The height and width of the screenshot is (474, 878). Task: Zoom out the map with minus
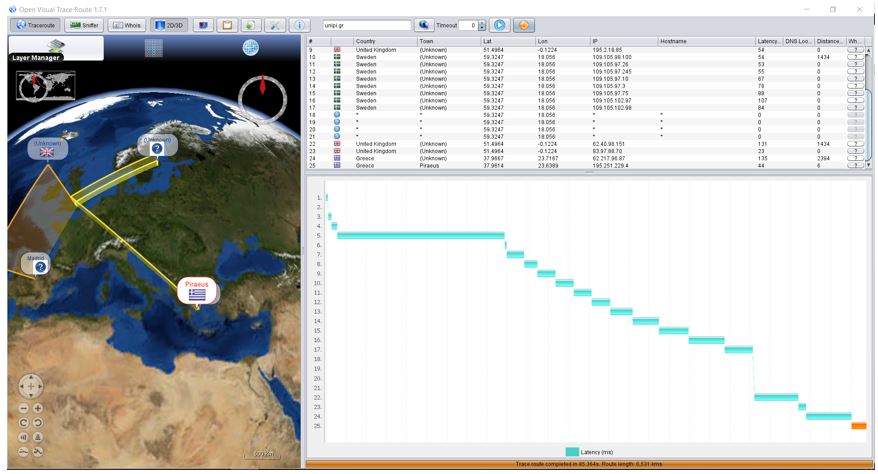pyautogui.click(x=24, y=409)
